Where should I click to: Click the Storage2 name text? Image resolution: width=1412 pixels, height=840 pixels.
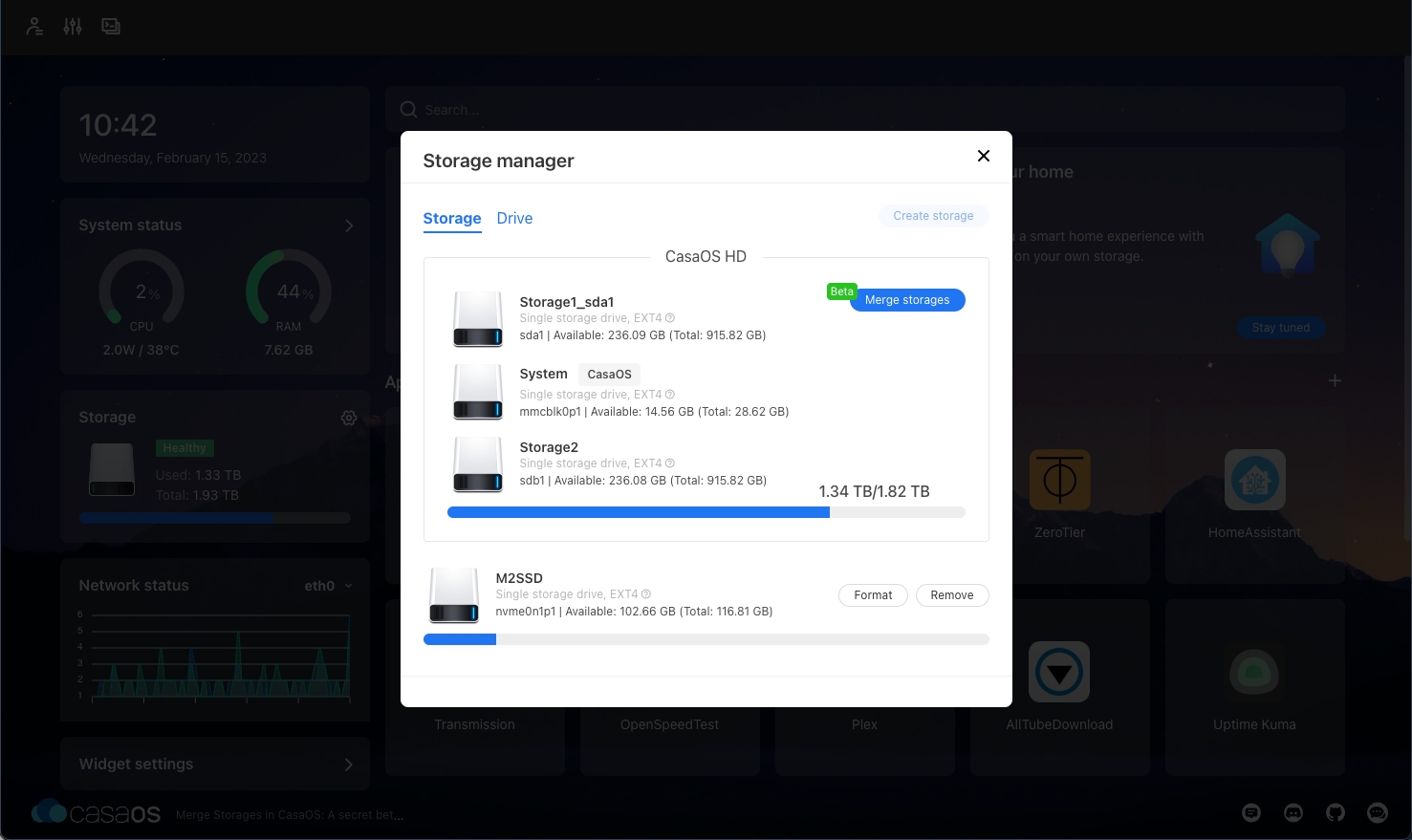tap(549, 447)
